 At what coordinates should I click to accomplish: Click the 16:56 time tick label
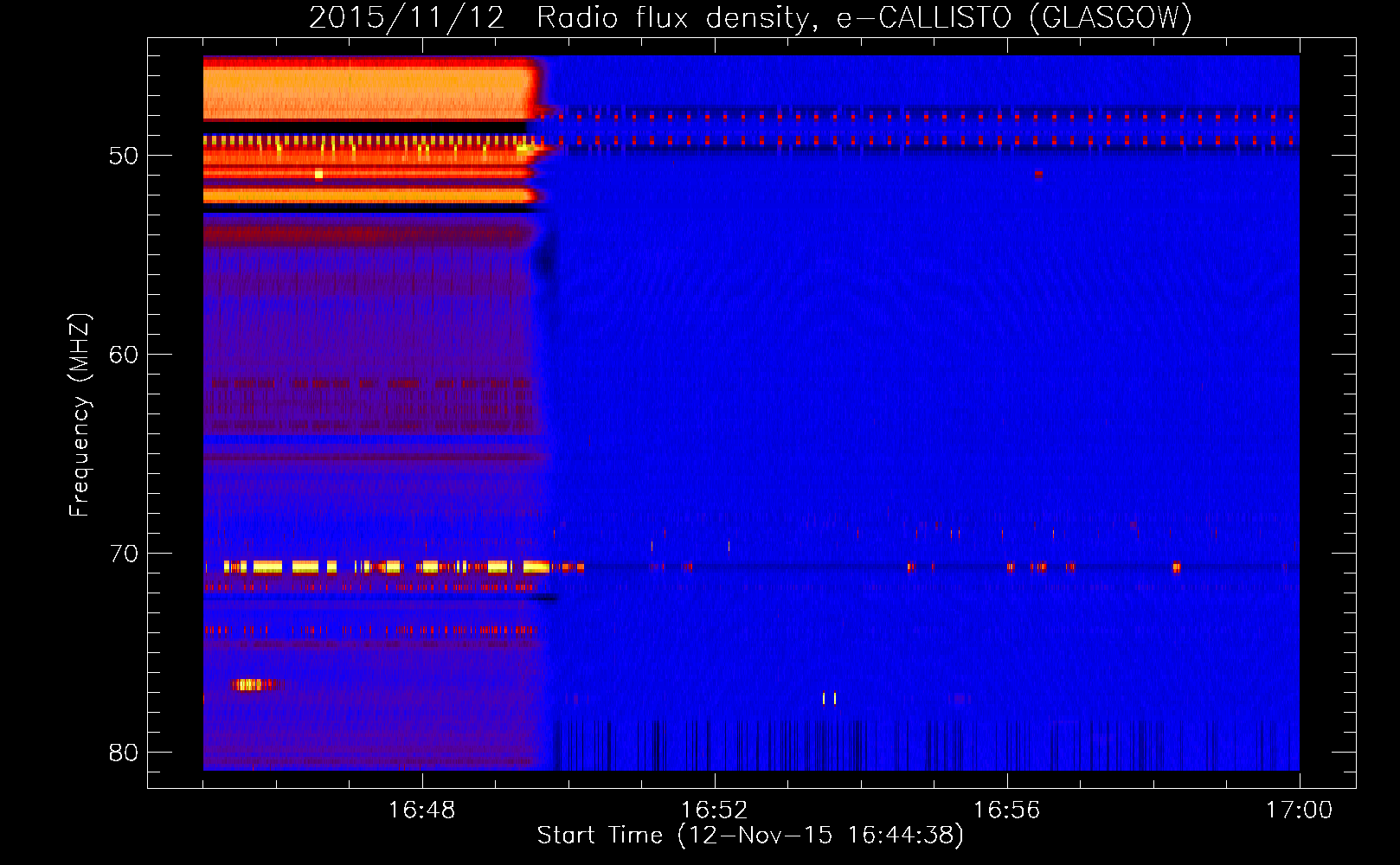pos(1006,811)
